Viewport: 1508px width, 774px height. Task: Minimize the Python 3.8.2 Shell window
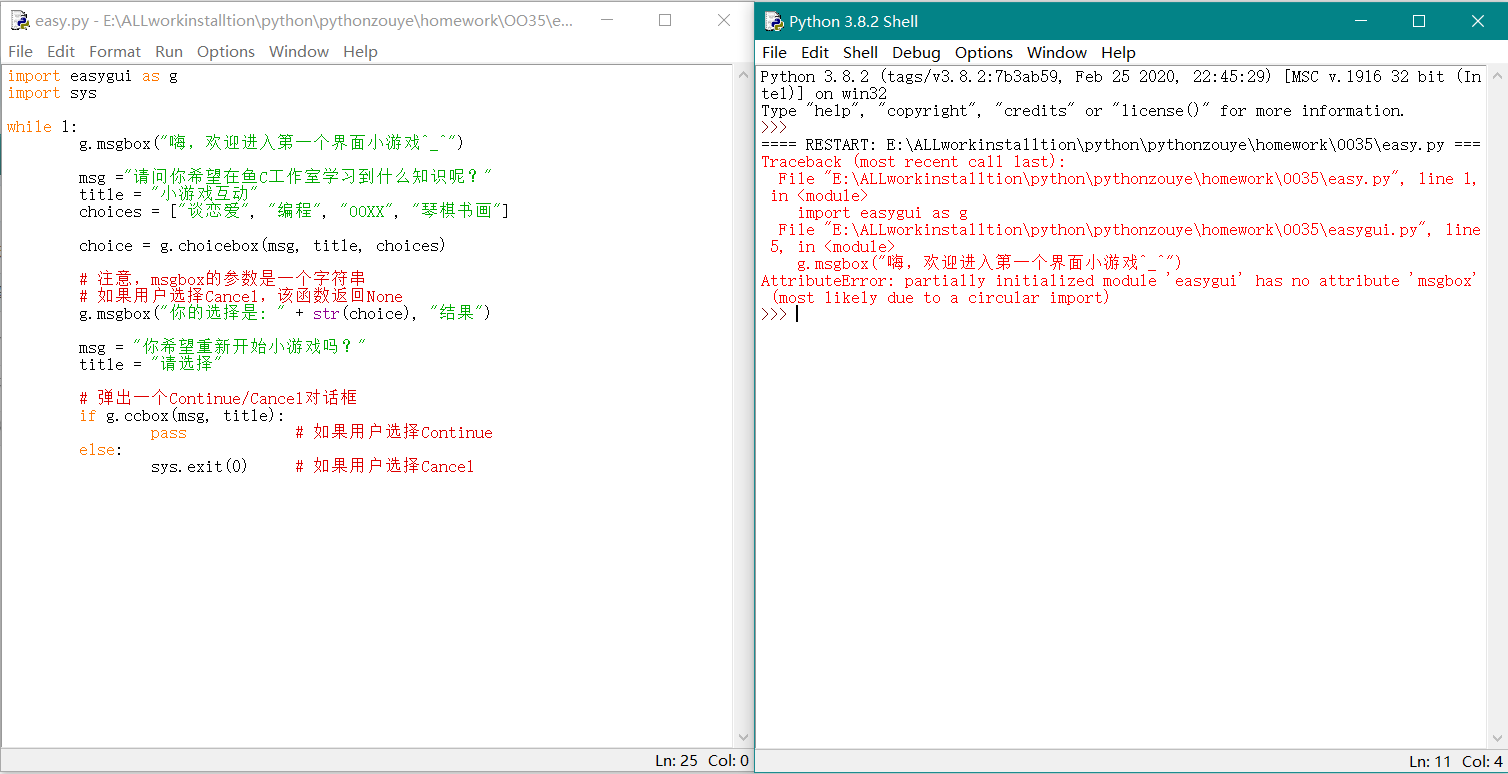click(1360, 21)
